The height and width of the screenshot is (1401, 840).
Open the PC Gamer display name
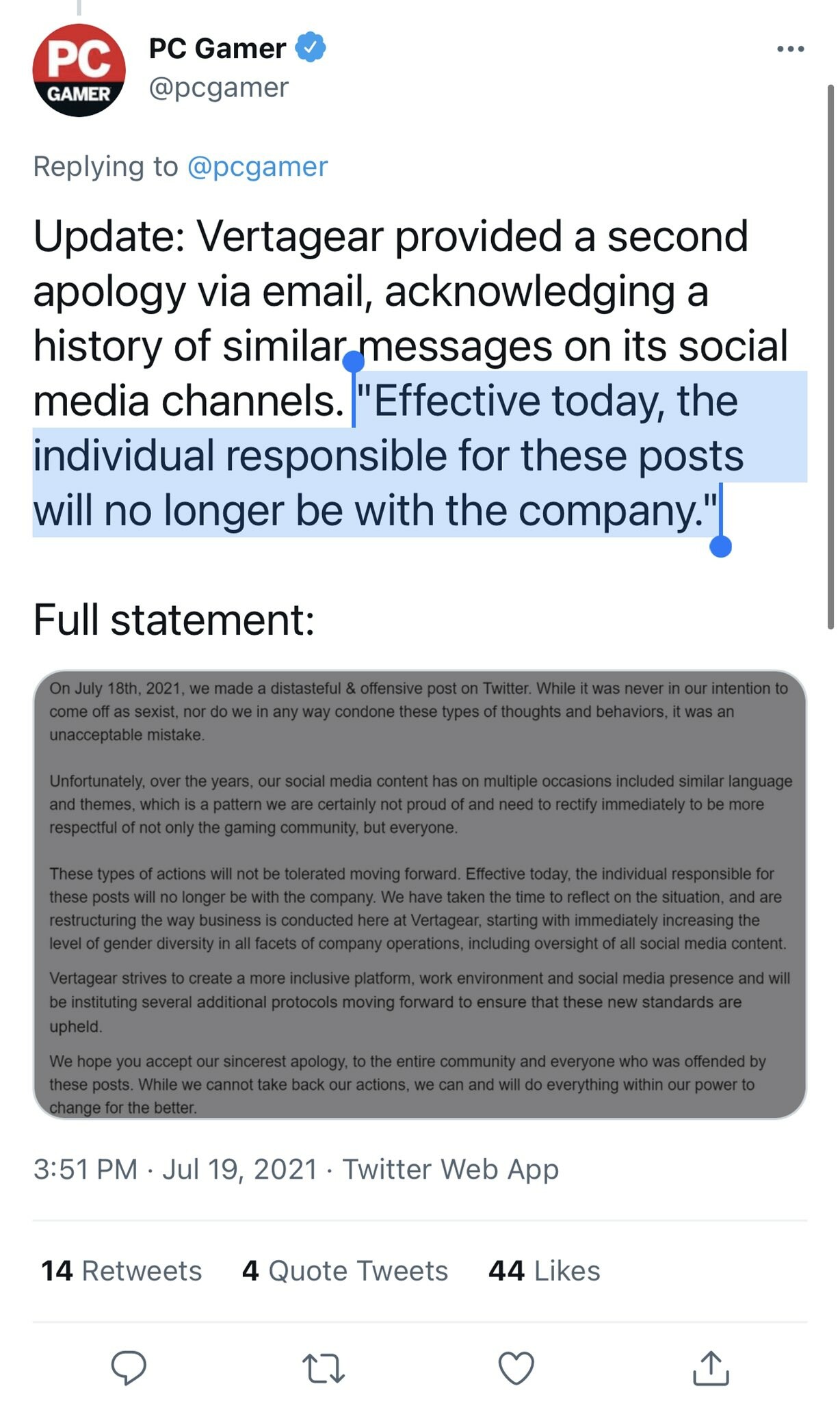(217, 48)
